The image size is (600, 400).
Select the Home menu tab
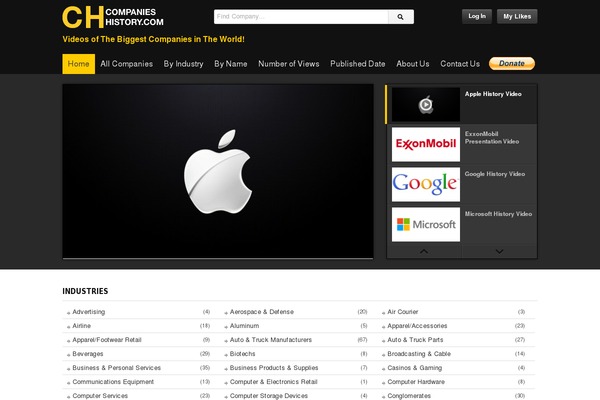pos(78,64)
